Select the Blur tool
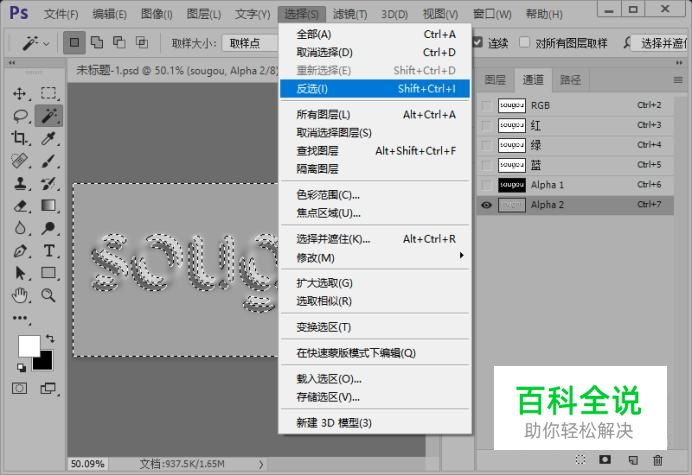Viewport: 692px width, 475px height. pyautogui.click(x=19, y=228)
